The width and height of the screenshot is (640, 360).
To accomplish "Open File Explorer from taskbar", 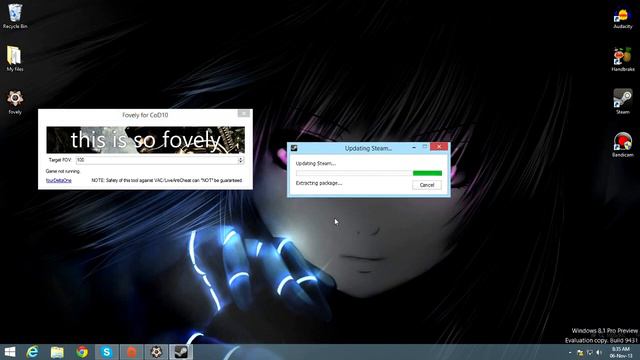I will pyautogui.click(x=57, y=352).
